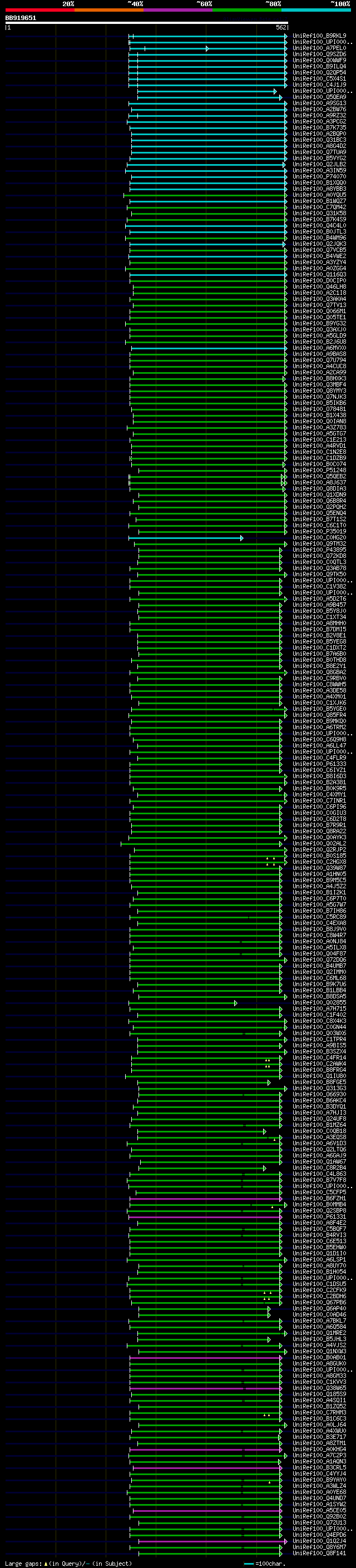The image size is (356, 1568).
Task: Click the query ID BB919651
Action: pos(21,18)
